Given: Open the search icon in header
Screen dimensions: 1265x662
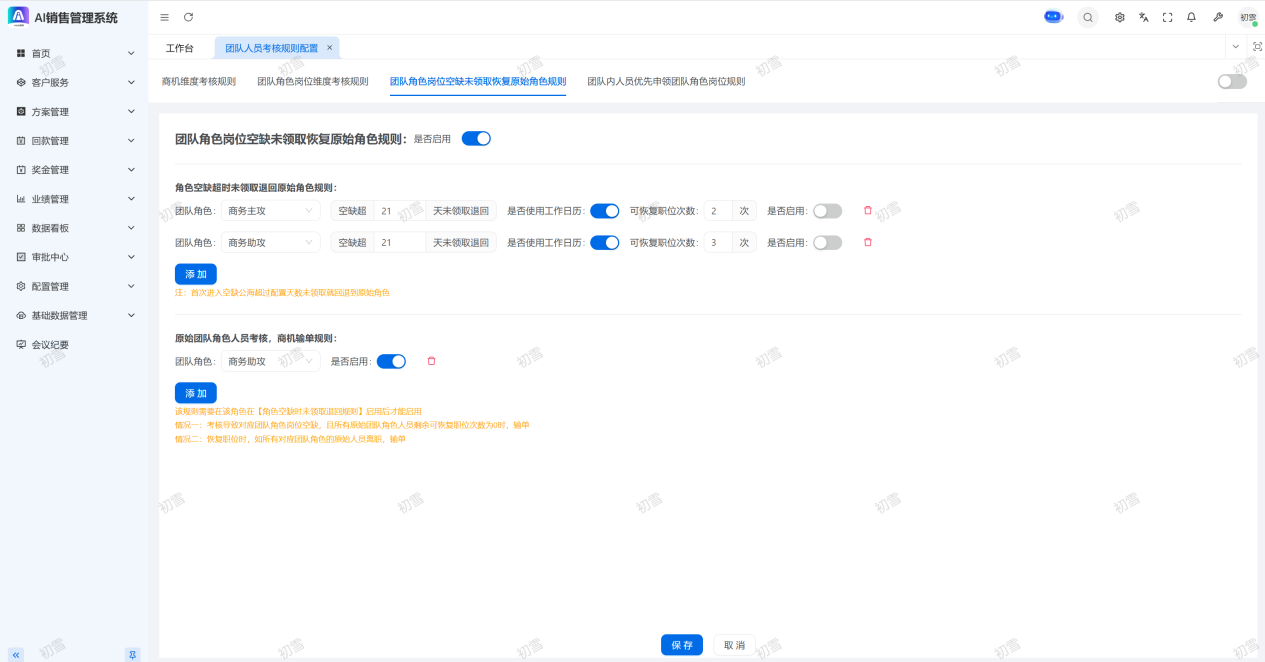Looking at the screenshot, I should click(1087, 17).
